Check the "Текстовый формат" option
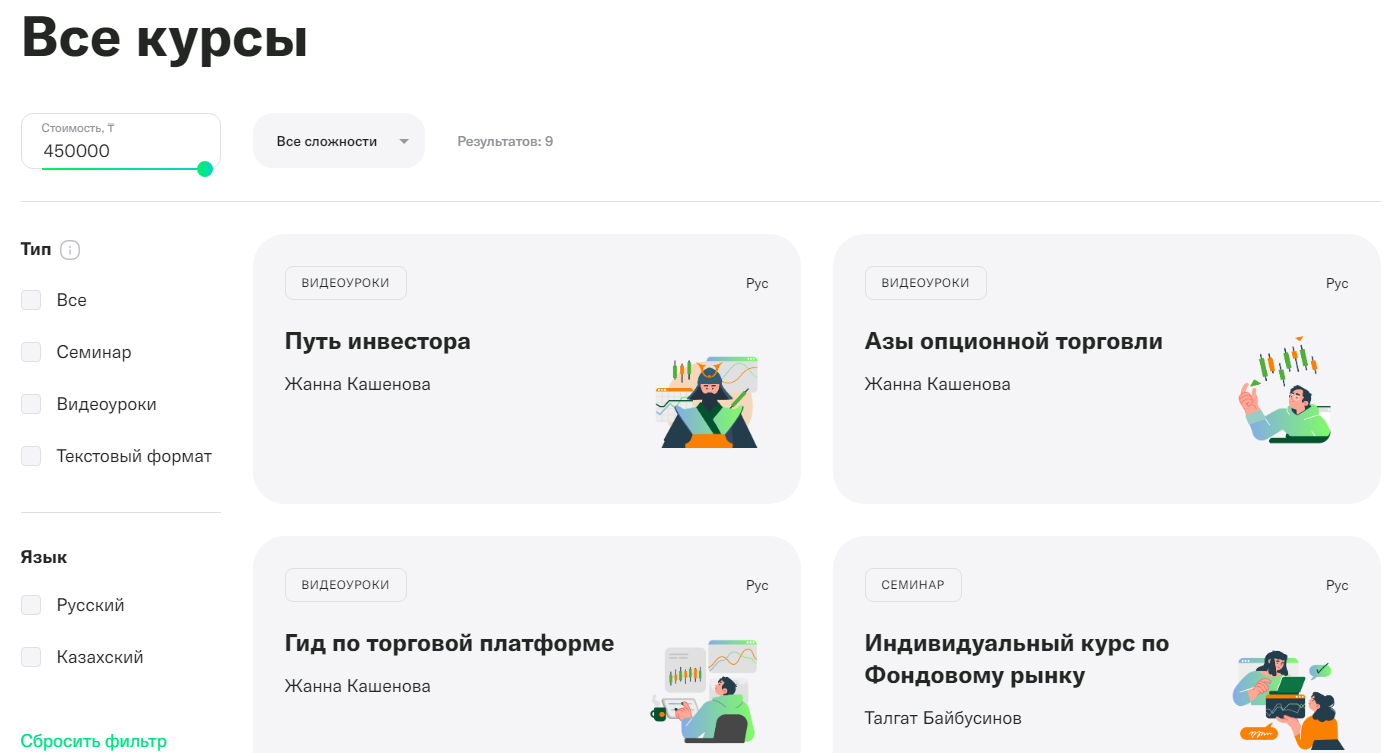The image size is (1392, 753). click(x=31, y=455)
